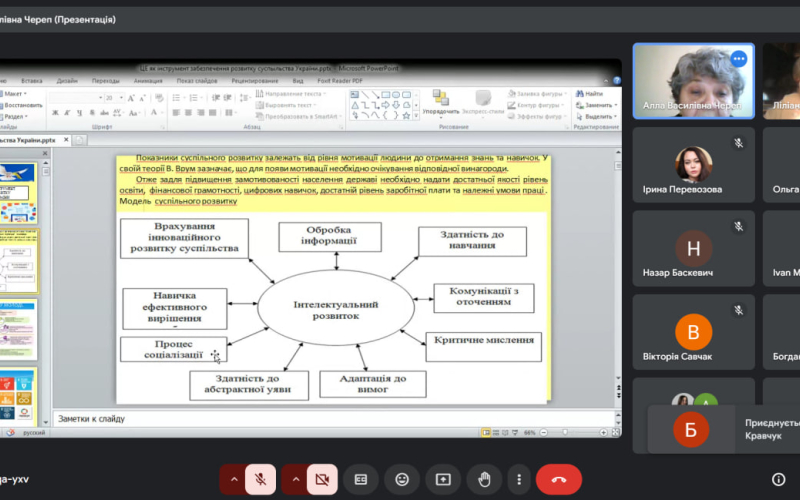Toggle the microphone mute button
800x500 pixels.
click(260, 479)
